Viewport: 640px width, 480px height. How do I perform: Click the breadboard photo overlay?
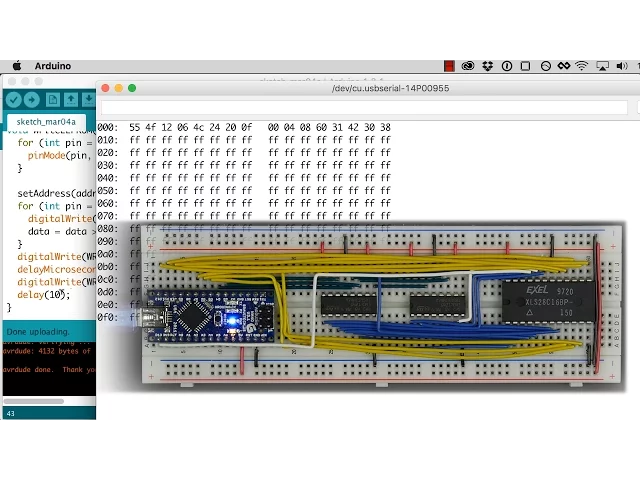point(382,306)
